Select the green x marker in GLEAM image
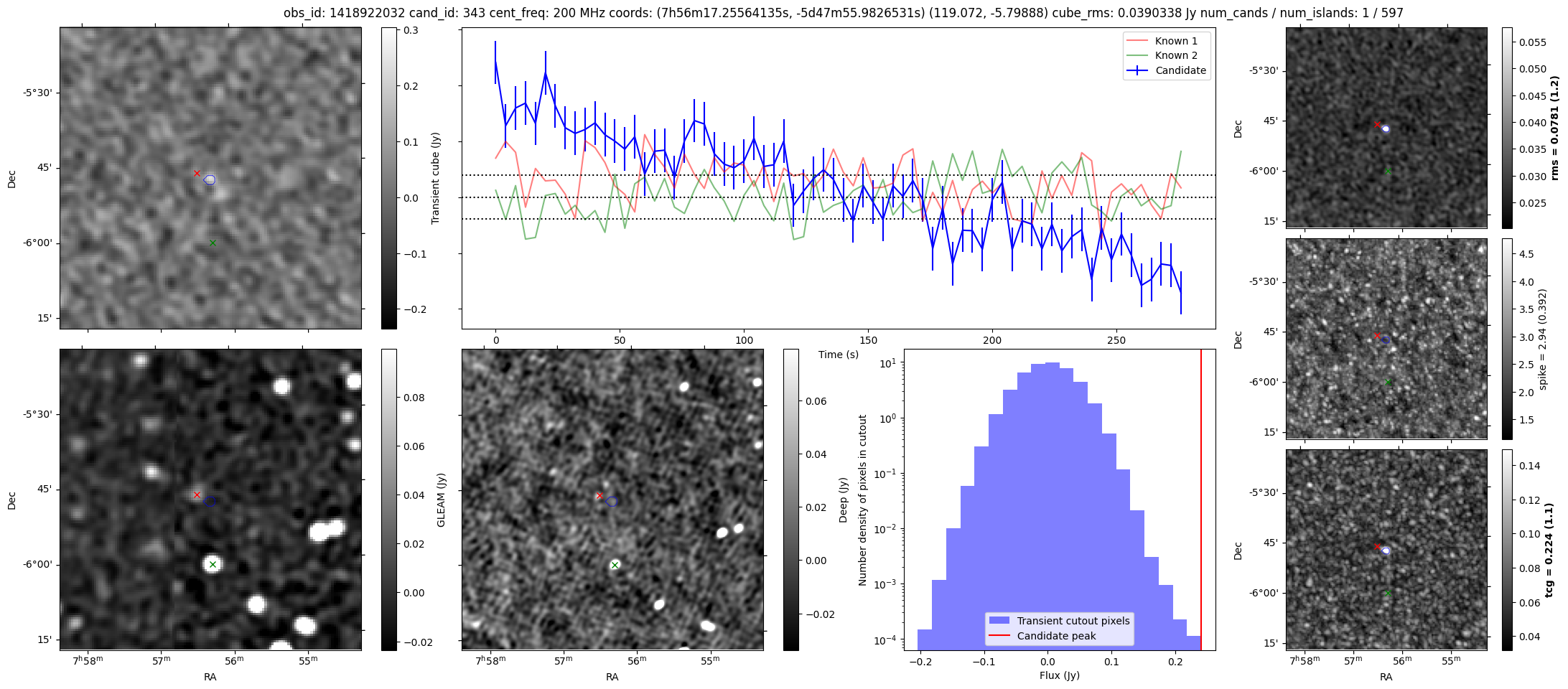This screenshot has height=689, width=1568. tap(213, 565)
